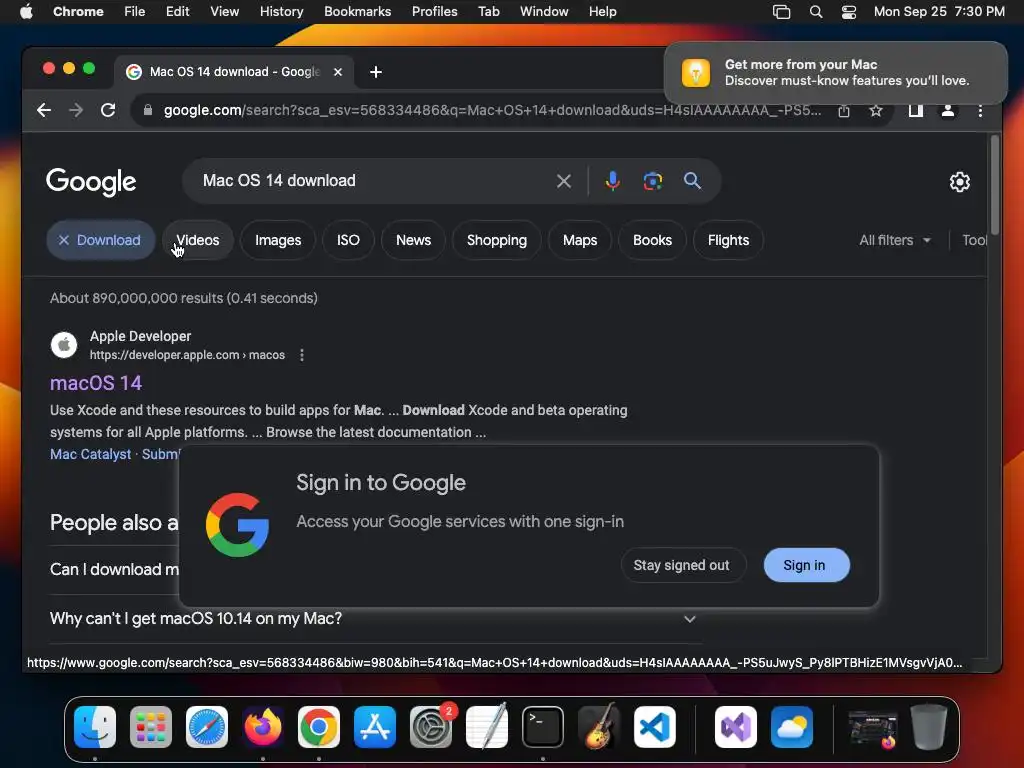
Task: Open the Chrome profile icon
Action: [x=948, y=111]
